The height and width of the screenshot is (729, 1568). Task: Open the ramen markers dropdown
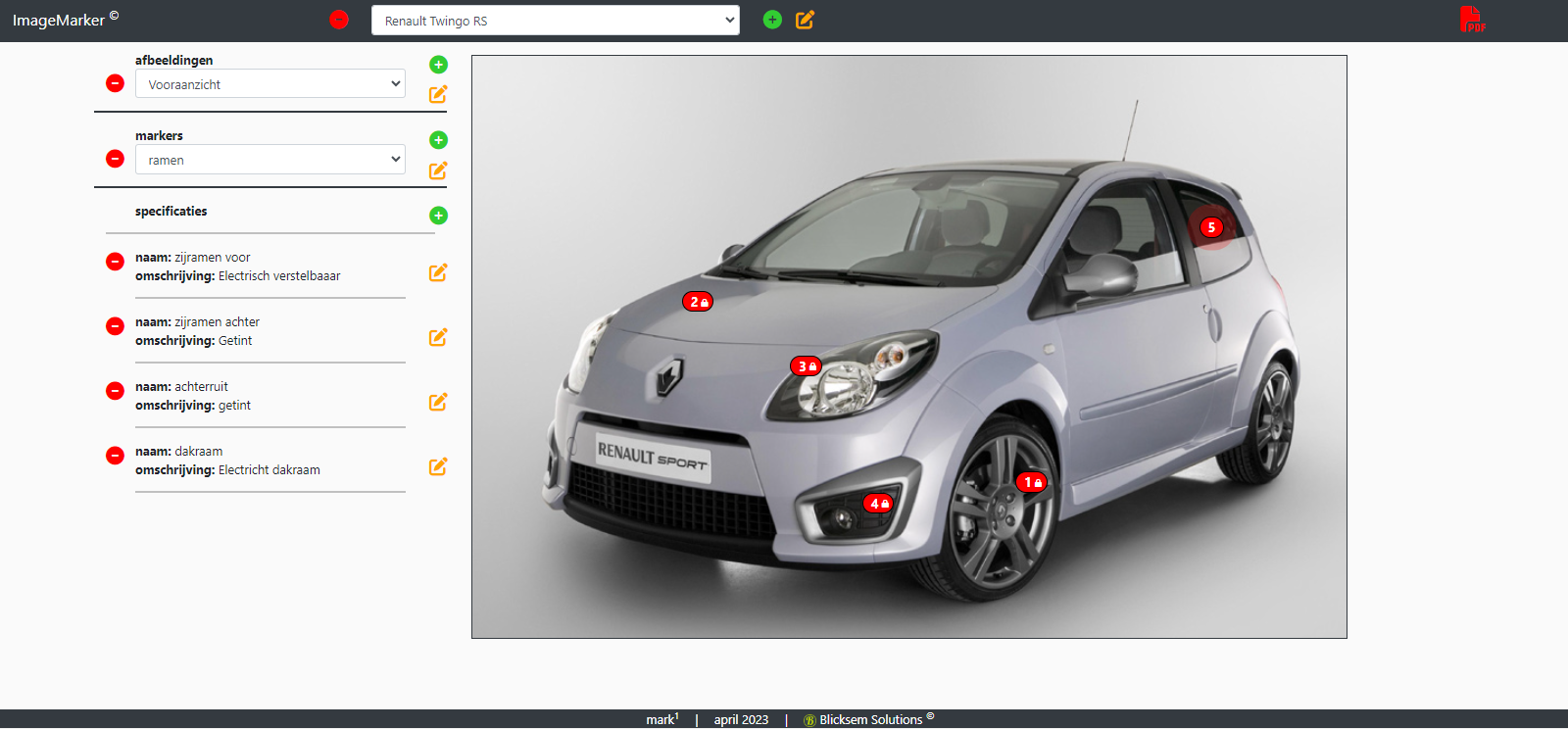point(269,160)
